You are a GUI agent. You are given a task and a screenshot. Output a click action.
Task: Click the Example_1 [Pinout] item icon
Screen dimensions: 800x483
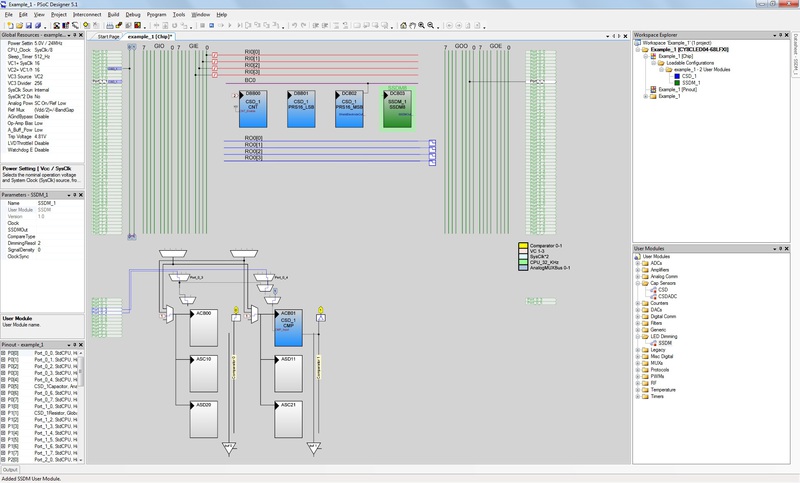tap(654, 89)
